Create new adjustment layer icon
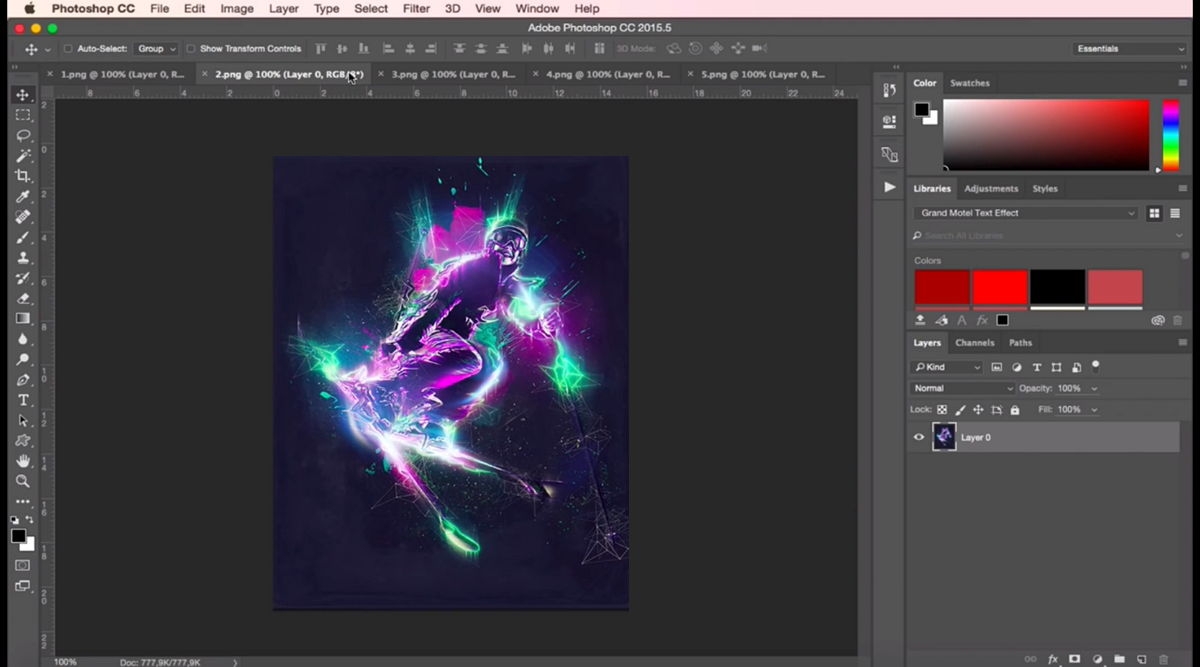The image size is (1200, 667). 1097,659
